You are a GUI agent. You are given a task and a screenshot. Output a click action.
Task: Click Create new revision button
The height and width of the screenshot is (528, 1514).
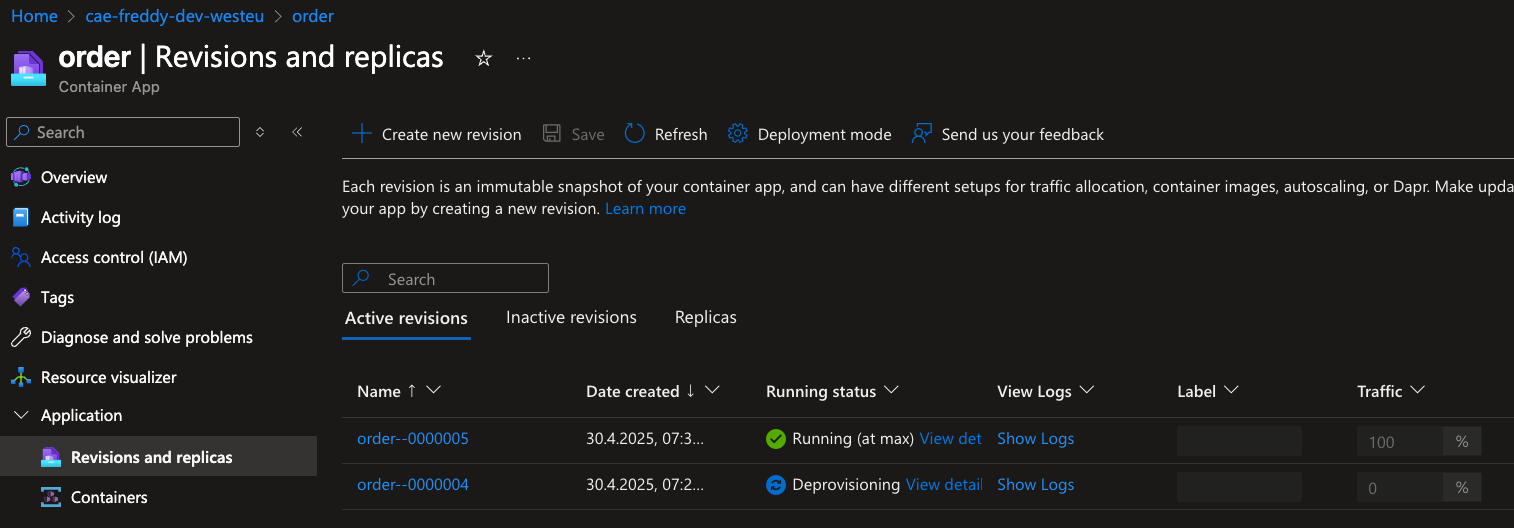[436, 134]
